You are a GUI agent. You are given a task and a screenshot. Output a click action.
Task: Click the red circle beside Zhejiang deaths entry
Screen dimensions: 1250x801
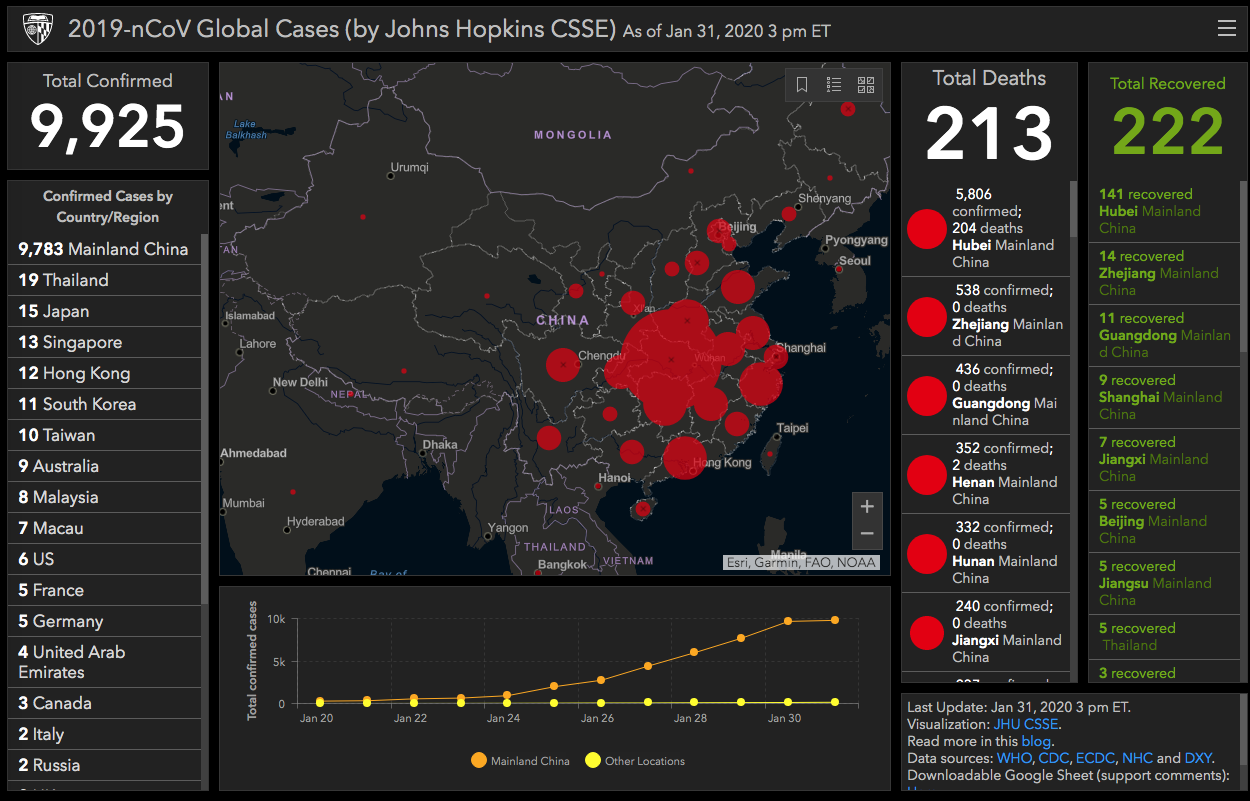pos(927,317)
